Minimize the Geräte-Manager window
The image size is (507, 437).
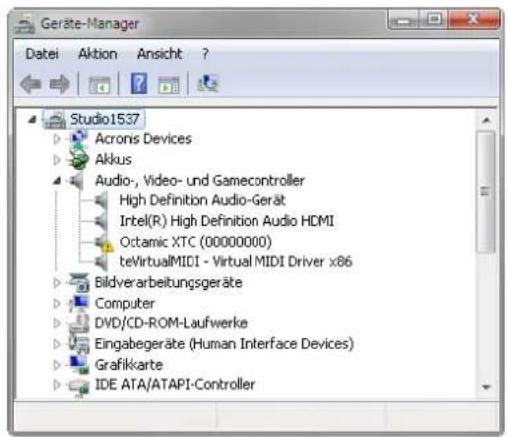point(404,20)
